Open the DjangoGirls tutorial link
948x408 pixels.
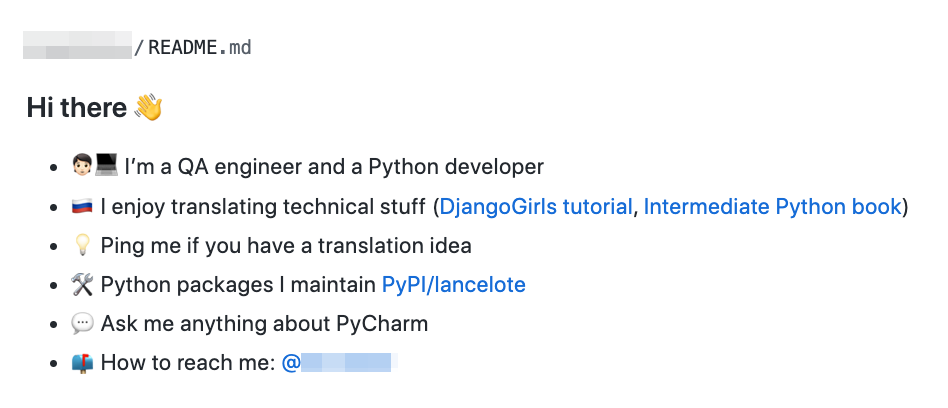click(536, 207)
